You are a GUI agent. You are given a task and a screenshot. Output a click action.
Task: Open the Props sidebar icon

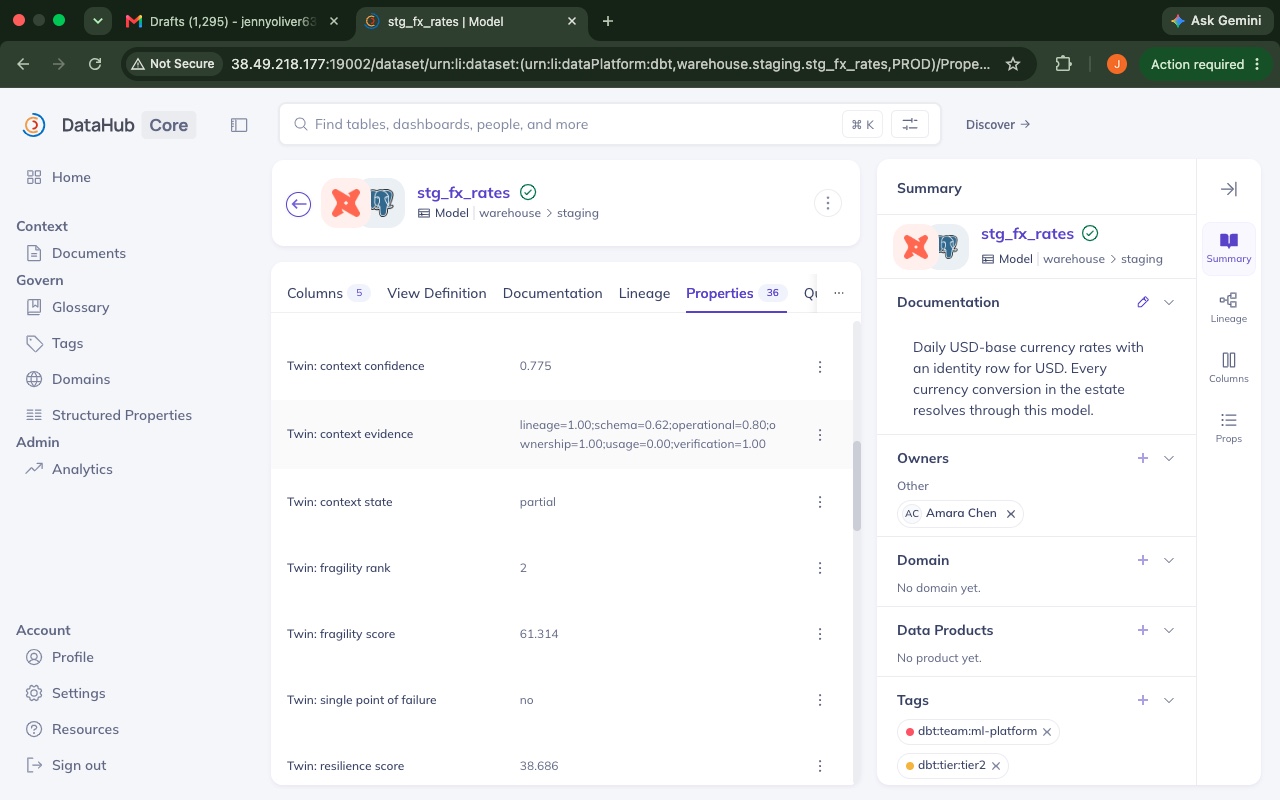click(1229, 427)
